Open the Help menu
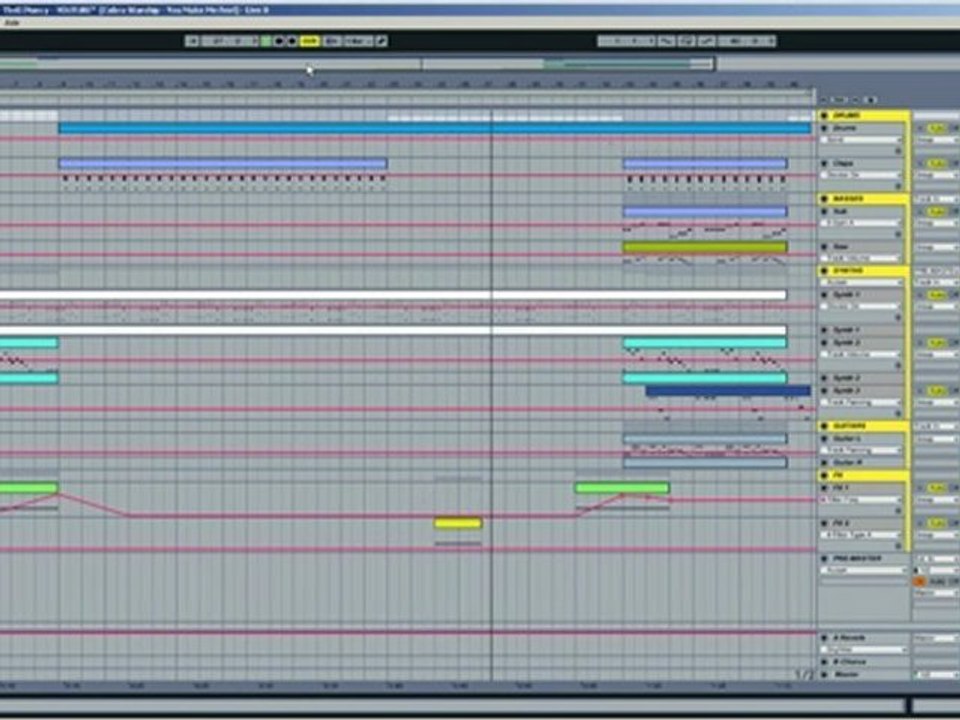This screenshot has width=960, height=720. pos(11,23)
